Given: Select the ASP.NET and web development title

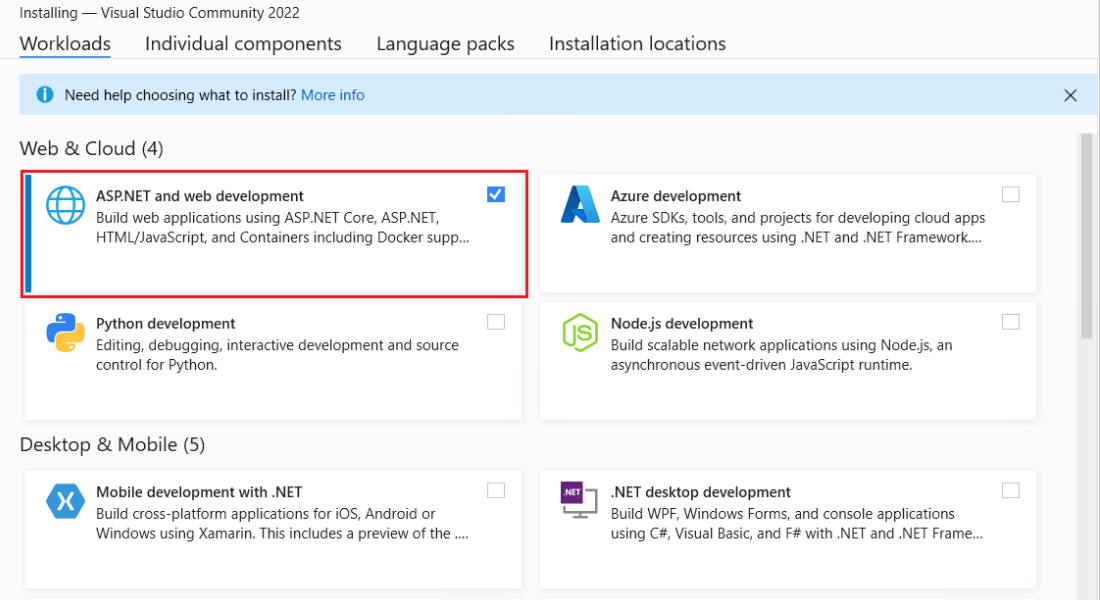Looking at the screenshot, I should pos(200,196).
